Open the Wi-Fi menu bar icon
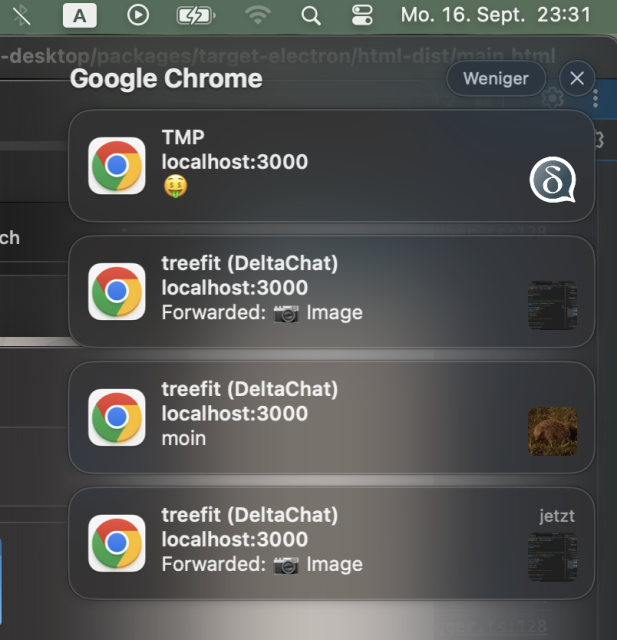 point(258,15)
